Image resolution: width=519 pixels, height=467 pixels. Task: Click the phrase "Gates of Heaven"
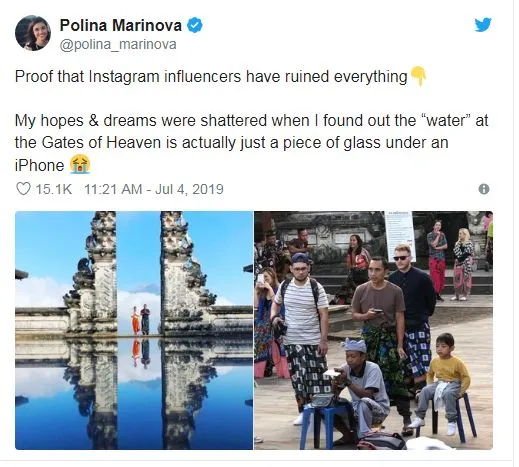click(101, 143)
